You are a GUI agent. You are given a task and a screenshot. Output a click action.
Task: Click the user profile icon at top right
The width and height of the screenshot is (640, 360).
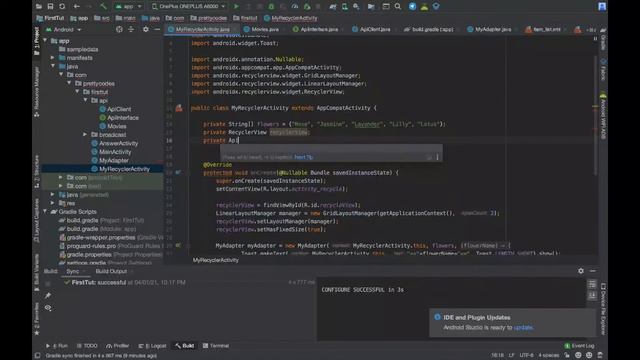click(602, 6)
